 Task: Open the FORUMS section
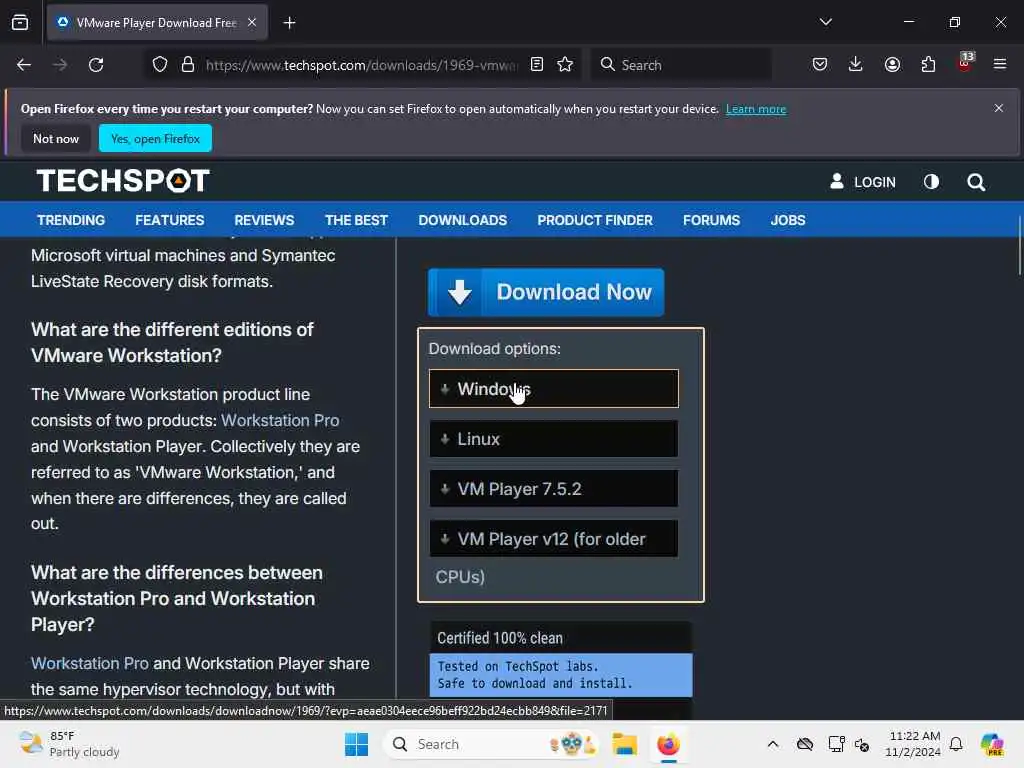(712, 220)
